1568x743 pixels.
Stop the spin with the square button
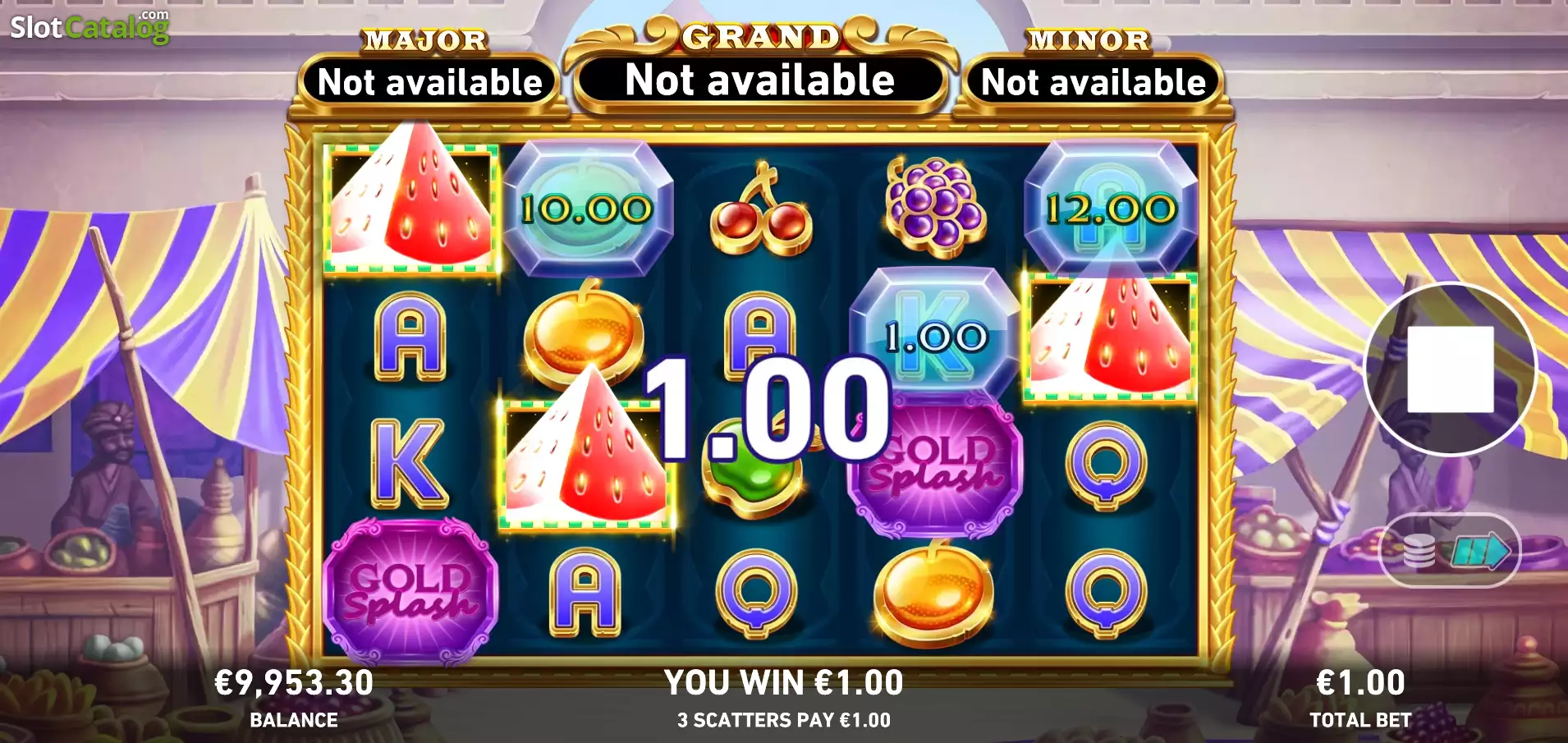click(x=1450, y=369)
